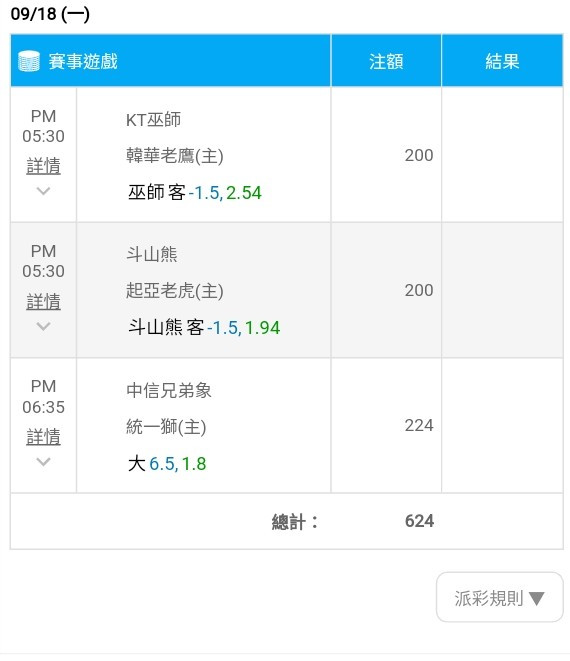
Task: Expand chevron under 中信兄弟象 match details
Action: pyautogui.click(x=43, y=462)
